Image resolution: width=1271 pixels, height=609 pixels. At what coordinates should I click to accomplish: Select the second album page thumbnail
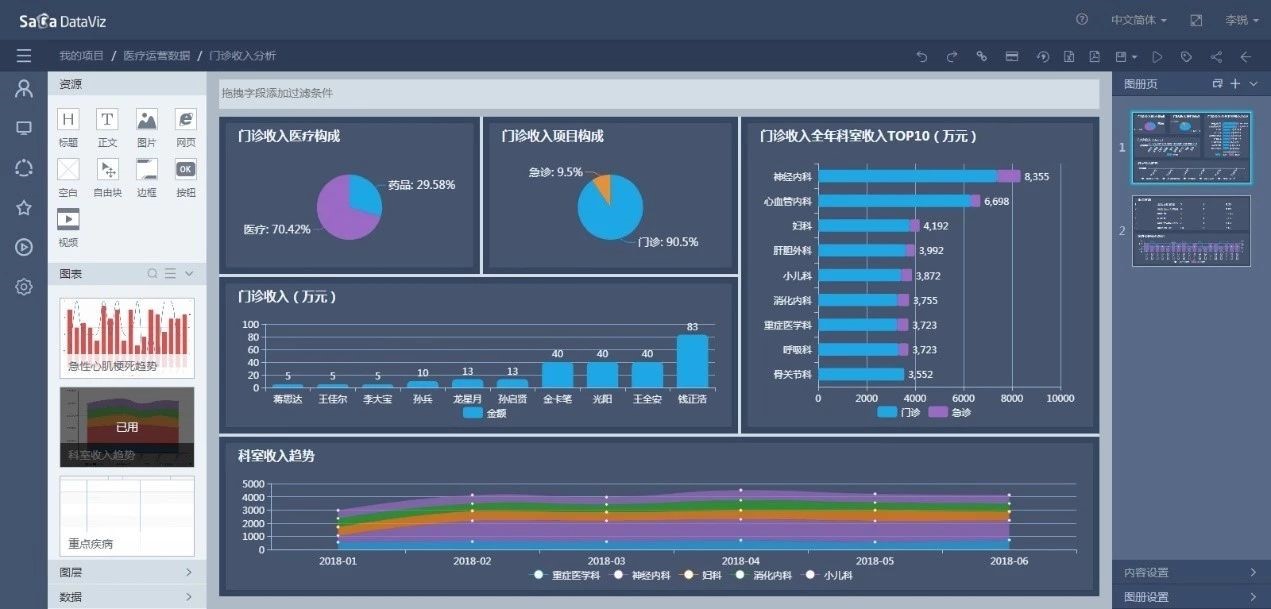coord(1190,230)
